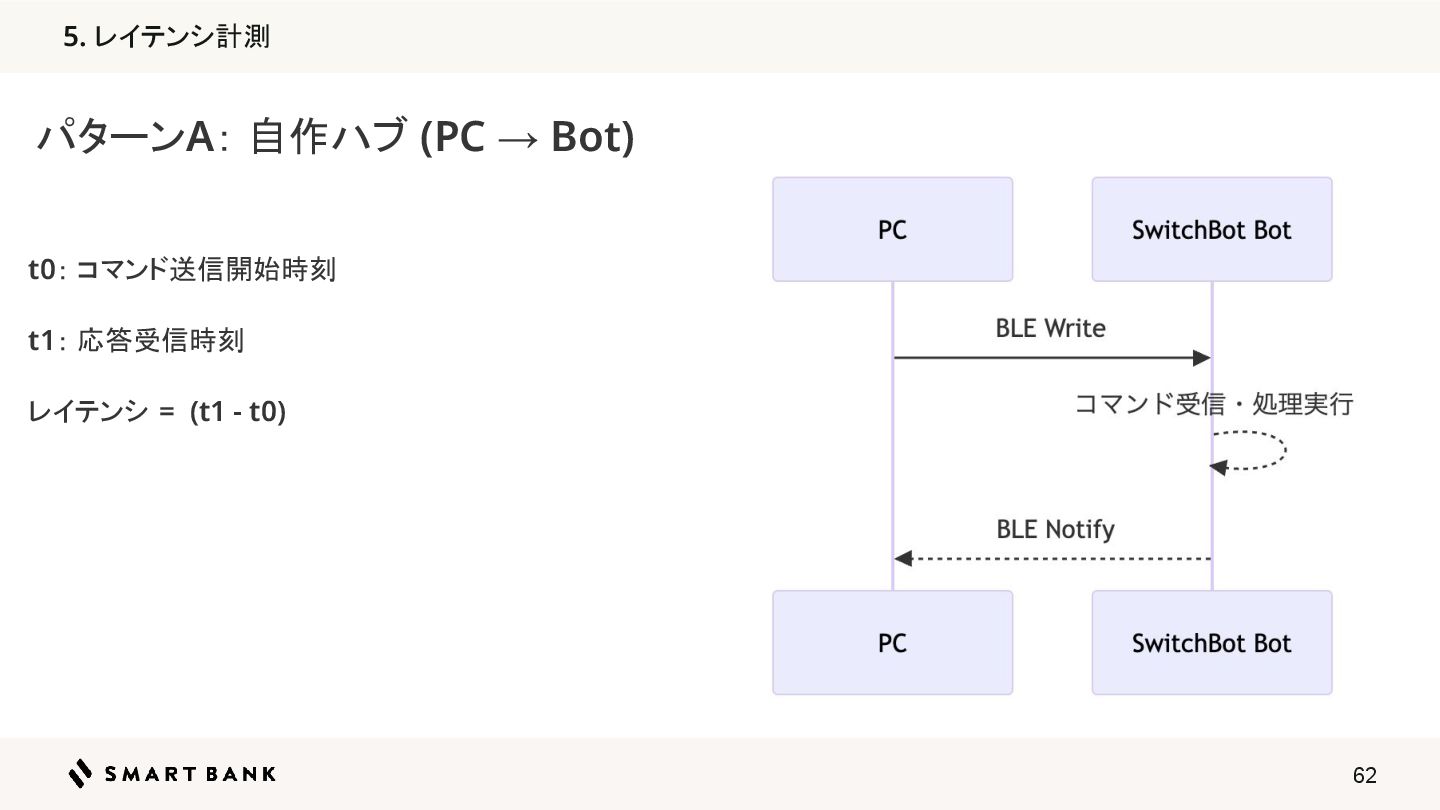Click the SwitchBot Bot vertical lifeline
The width and height of the screenshot is (1440, 810).
pyautogui.click(x=1212, y=520)
